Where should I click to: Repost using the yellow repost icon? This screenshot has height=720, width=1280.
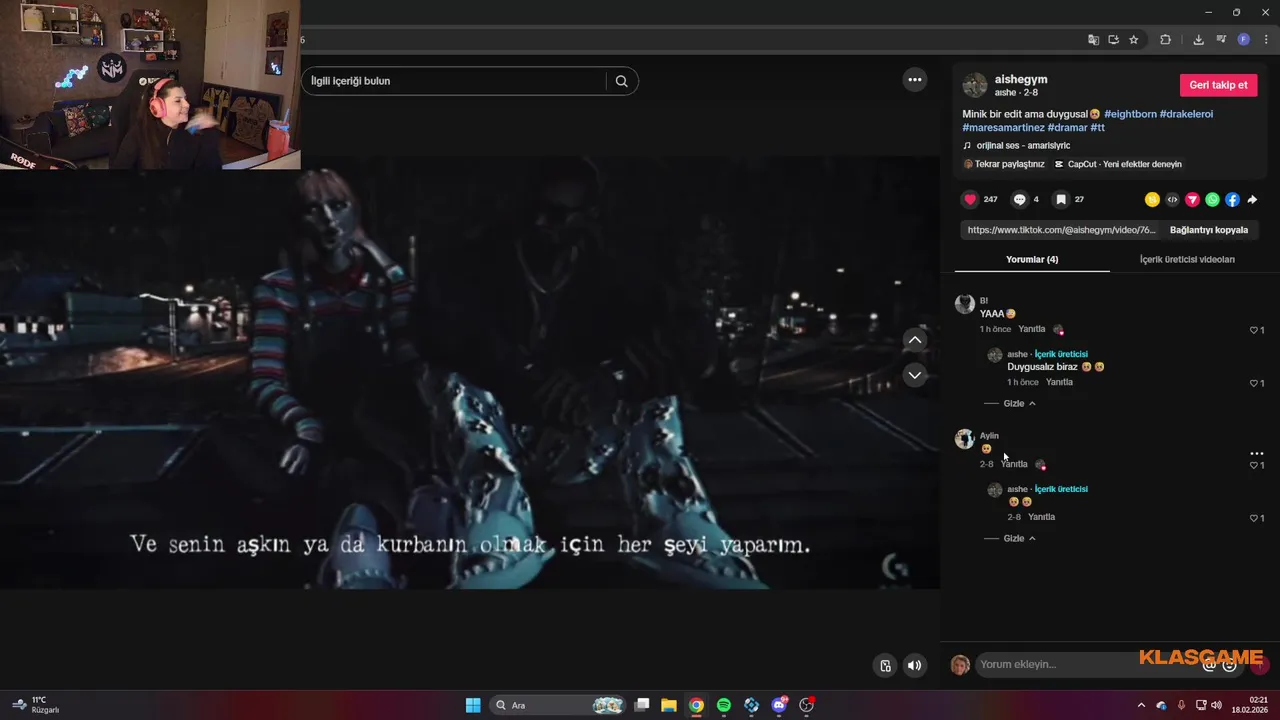1152,199
